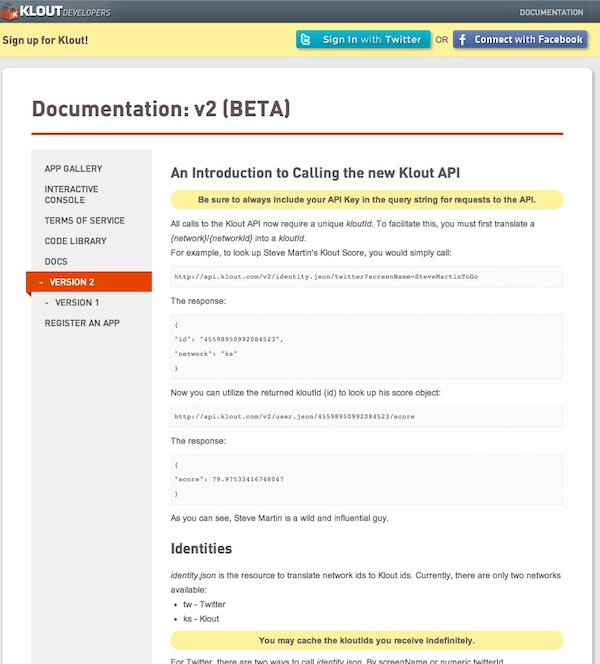600x664 pixels.
Task: Click the identity.json example URL box
Action: tap(367, 277)
